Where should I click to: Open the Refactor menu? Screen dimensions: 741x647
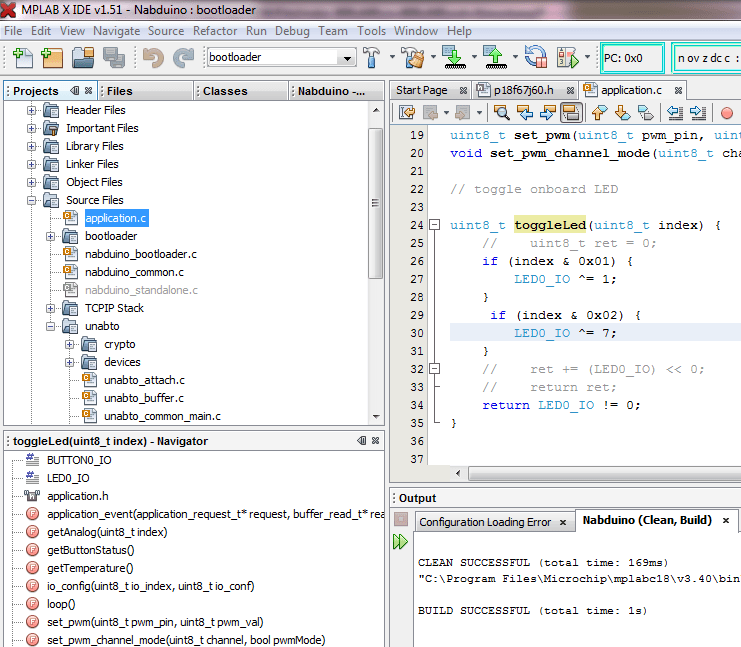(x=215, y=31)
